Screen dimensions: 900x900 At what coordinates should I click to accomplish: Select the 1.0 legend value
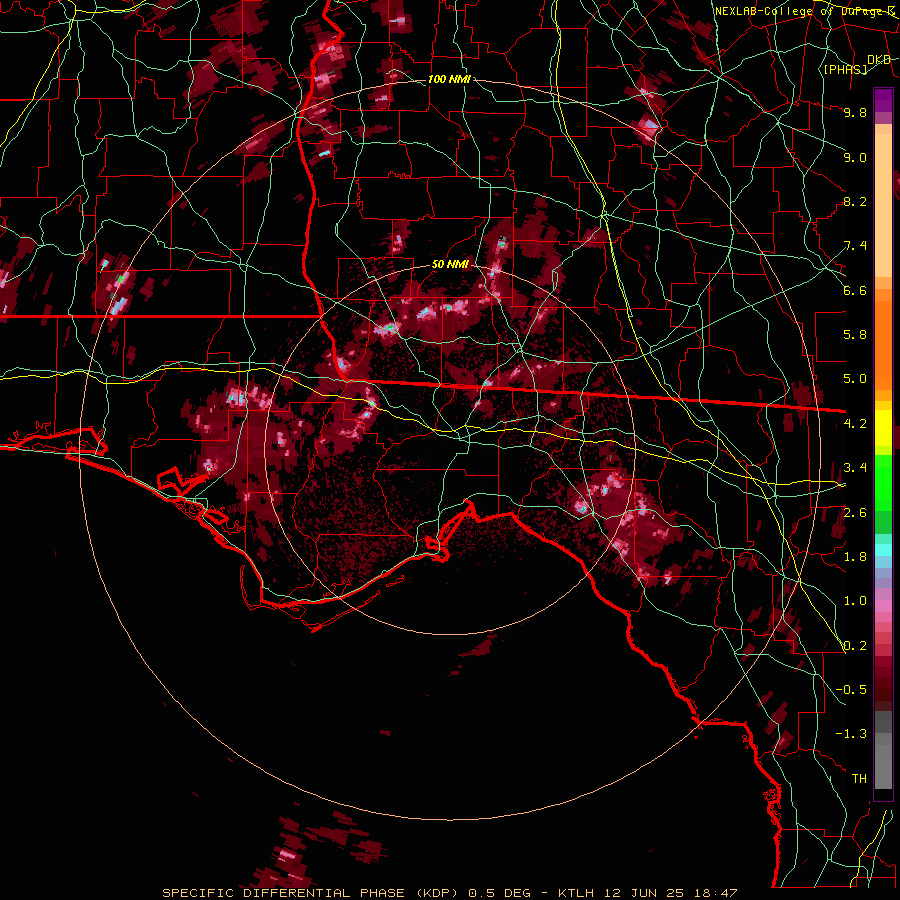855,601
